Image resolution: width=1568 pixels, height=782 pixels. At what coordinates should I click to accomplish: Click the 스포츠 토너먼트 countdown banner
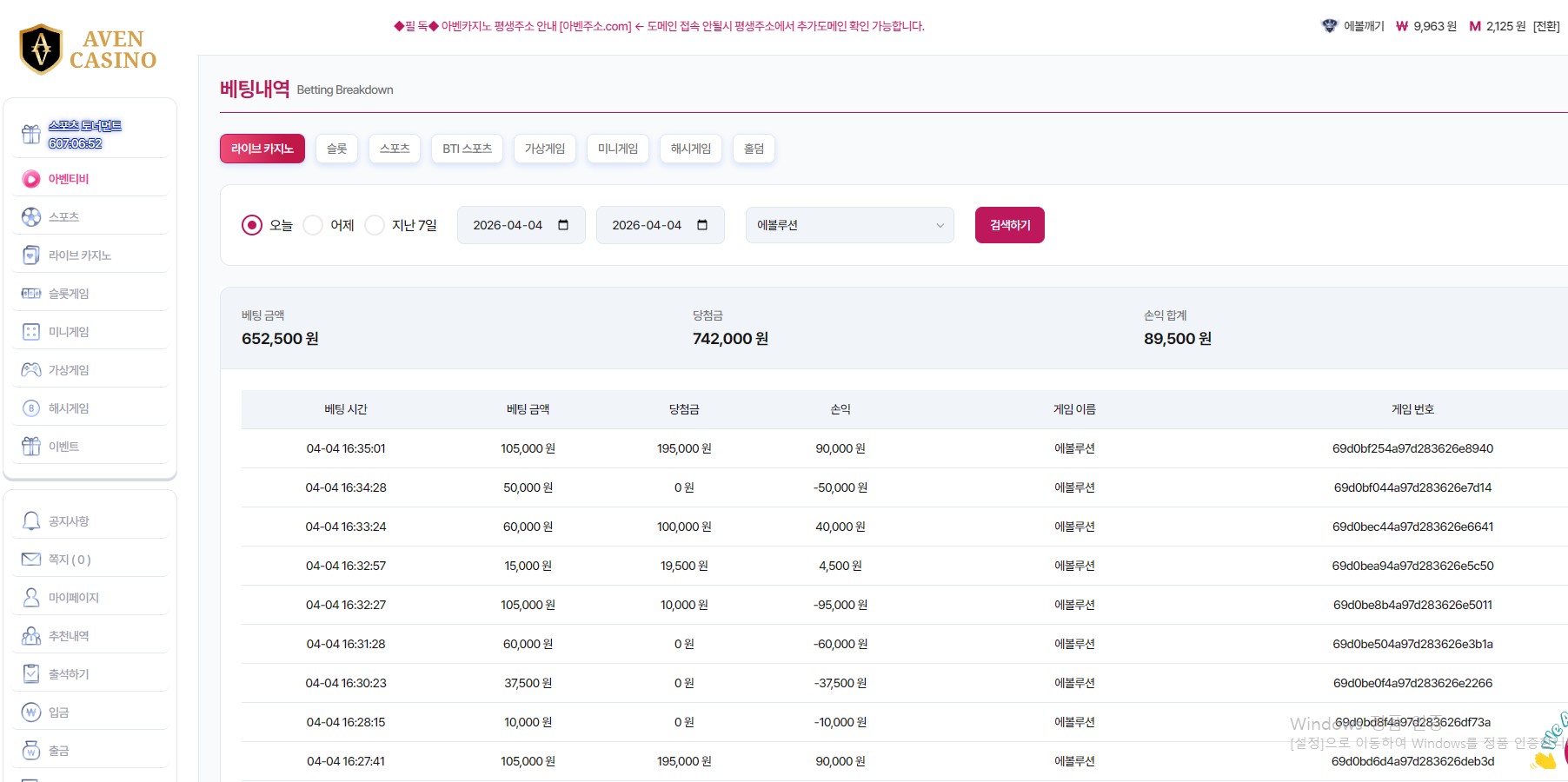pyautogui.click(x=85, y=135)
